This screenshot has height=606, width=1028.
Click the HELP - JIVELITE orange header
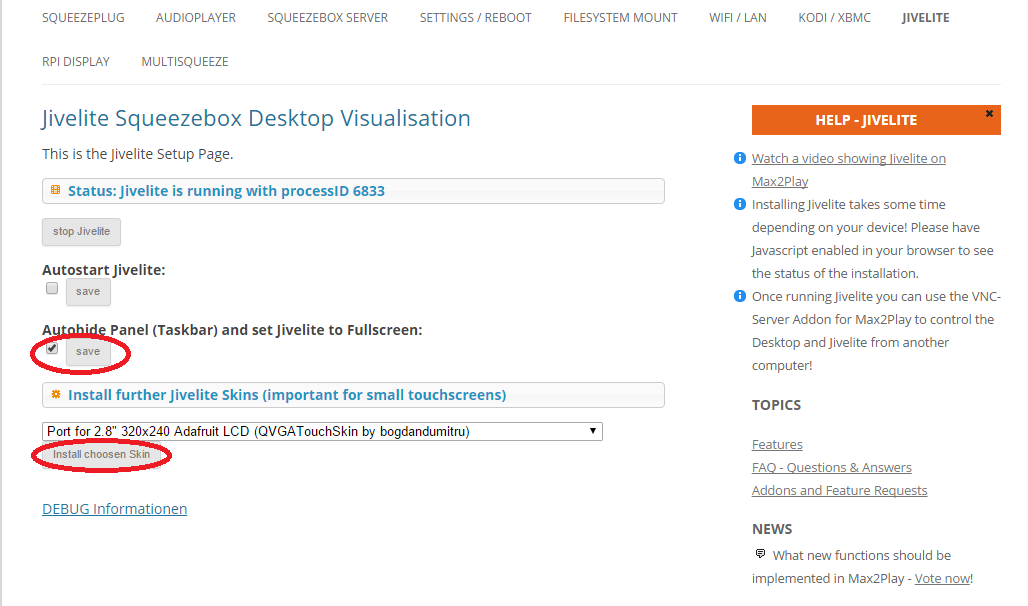pos(876,120)
